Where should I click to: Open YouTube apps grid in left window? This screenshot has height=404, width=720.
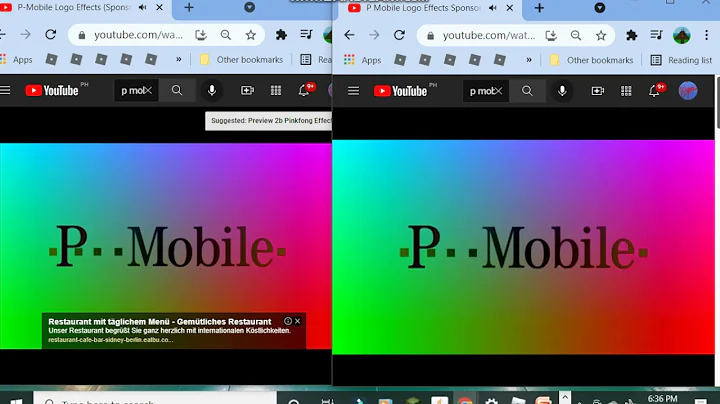pos(276,90)
